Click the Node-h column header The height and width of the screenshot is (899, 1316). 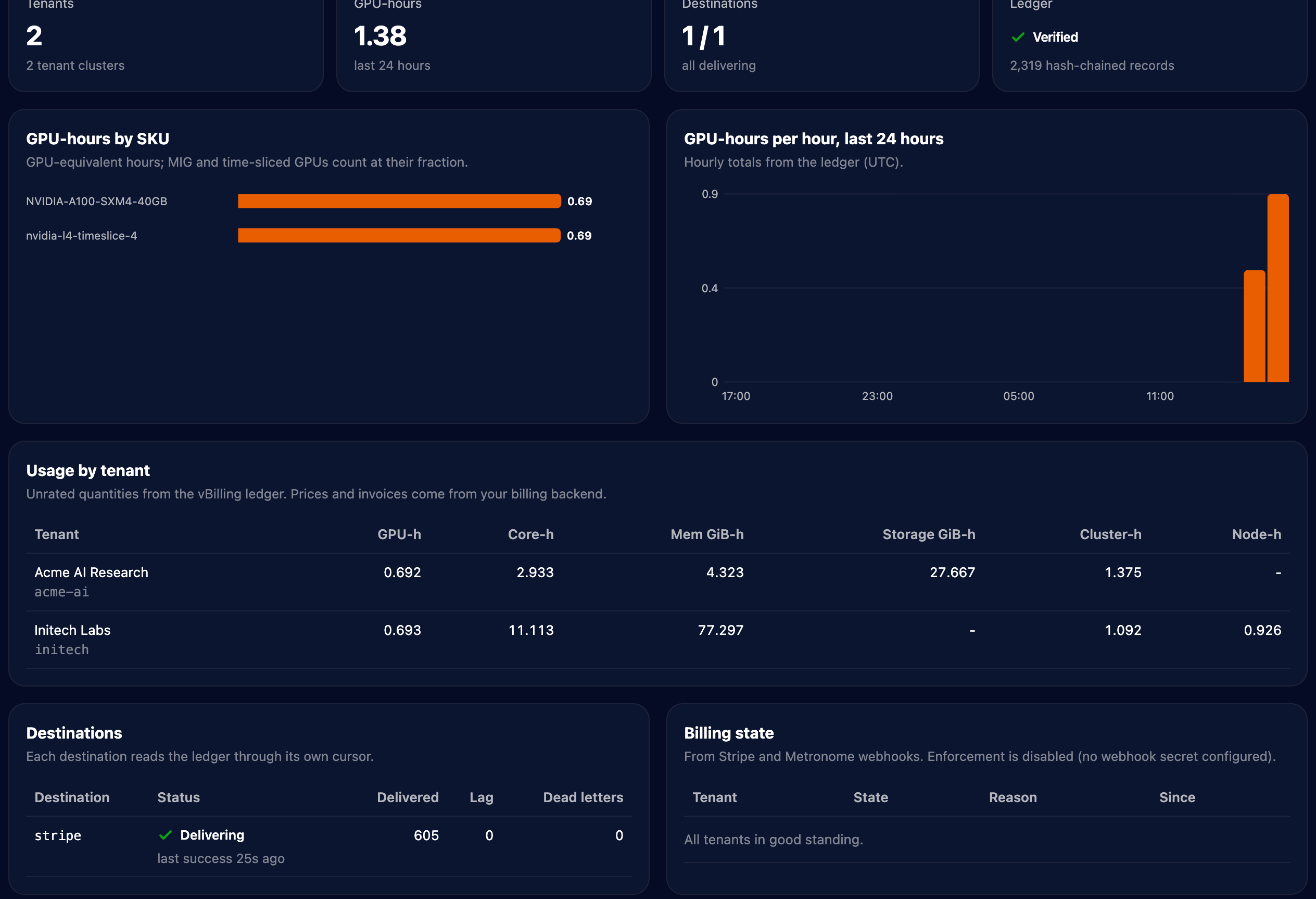click(1257, 534)
